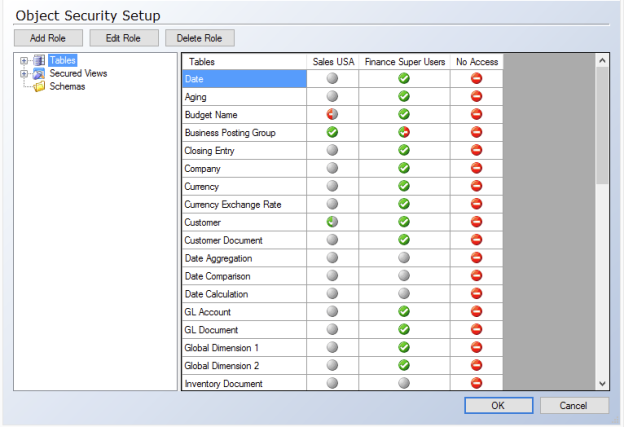Toggle Sales USA access for GL Document
Screen dimensions: 624x427
tap(332, 329)
